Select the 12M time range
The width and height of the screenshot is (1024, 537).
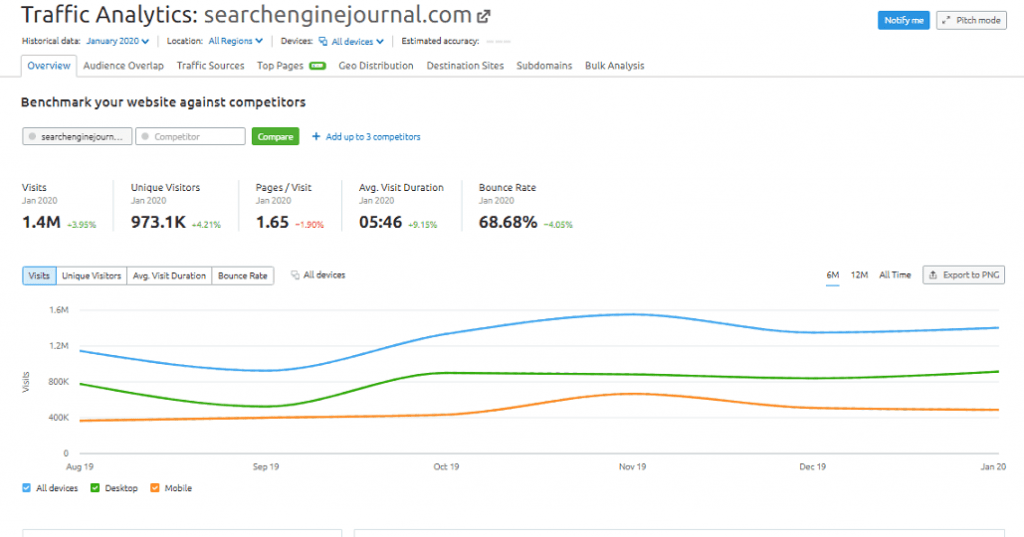click(859, 275)
